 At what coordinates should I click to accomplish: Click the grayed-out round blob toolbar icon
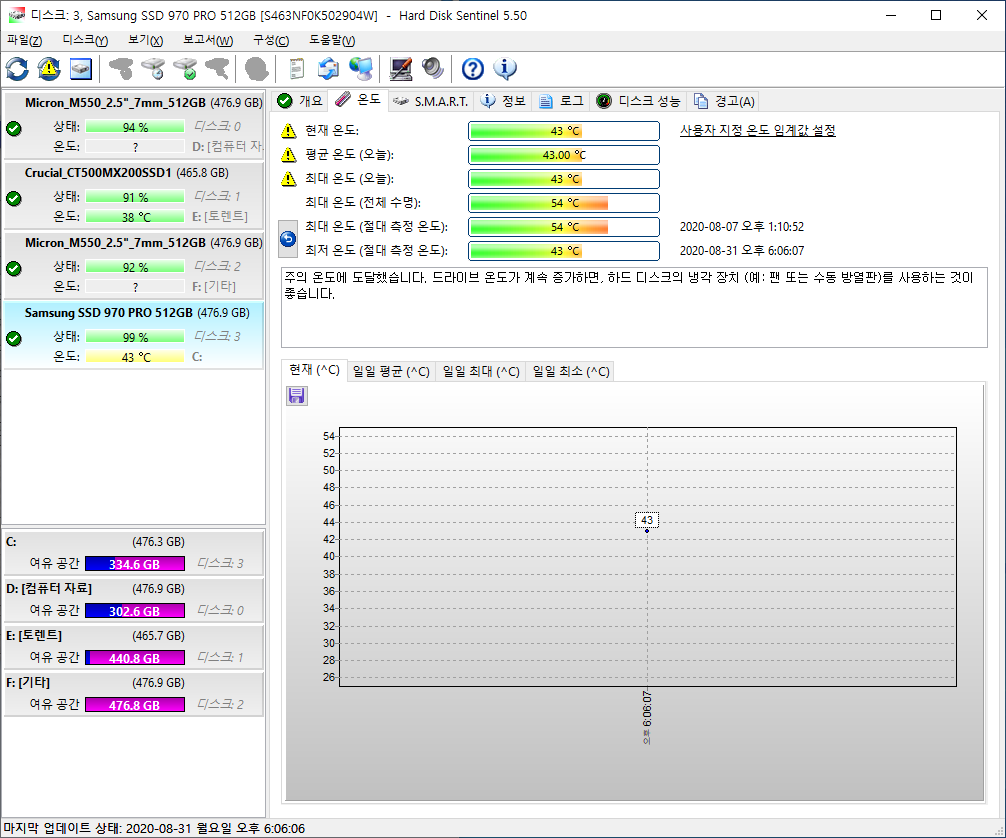(x=257, y=69)
